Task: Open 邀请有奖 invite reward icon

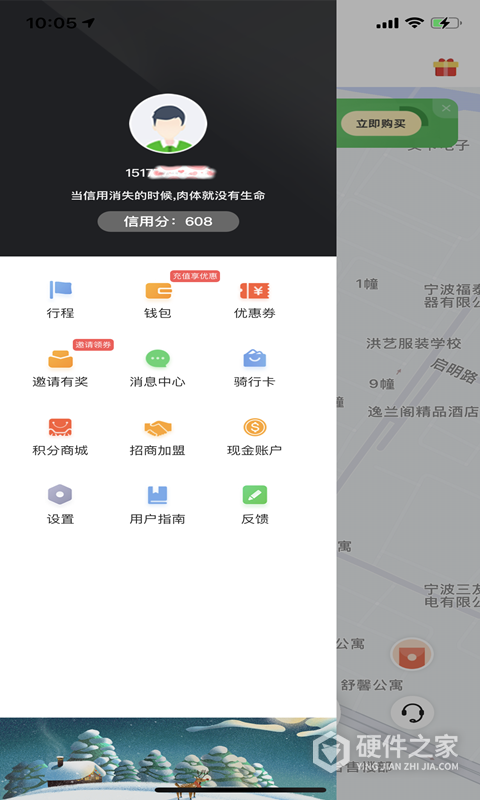Action: point(61,359)
